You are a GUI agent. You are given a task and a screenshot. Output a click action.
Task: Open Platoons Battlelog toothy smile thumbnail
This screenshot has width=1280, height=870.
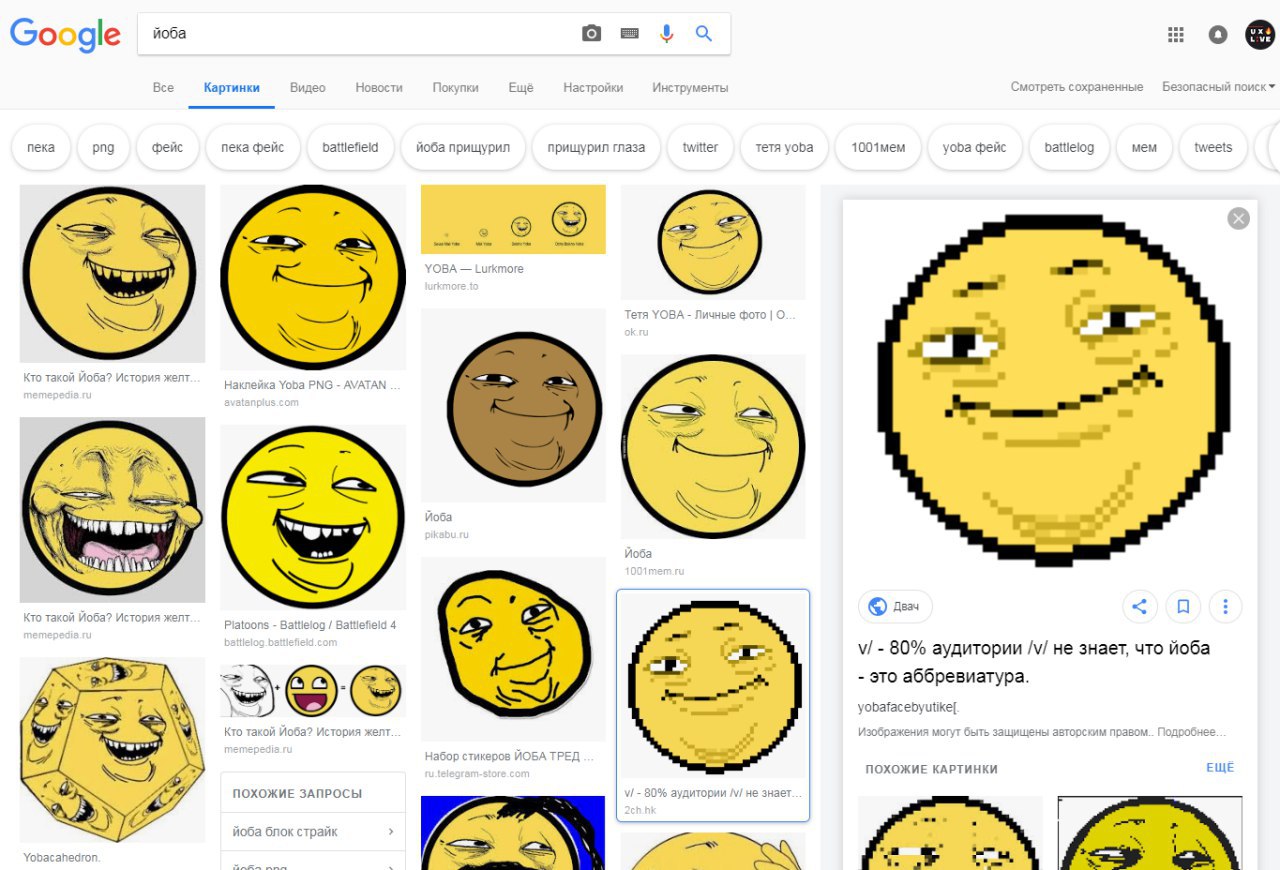pyautogui.click(x=313, y=517)
